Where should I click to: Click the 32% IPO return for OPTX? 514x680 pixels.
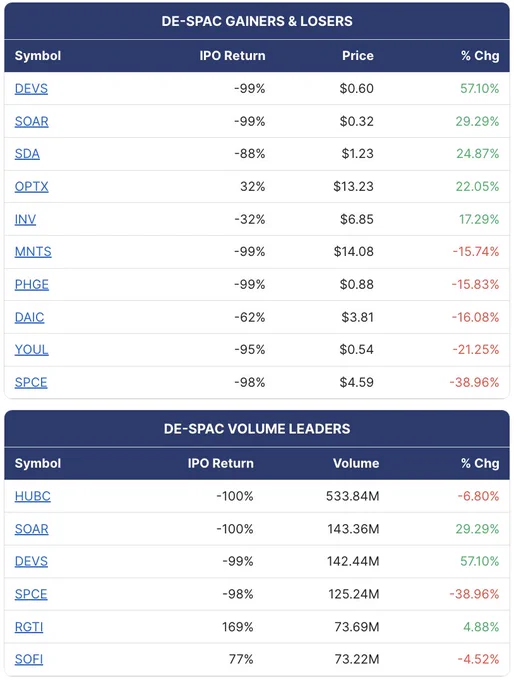tap(252, 186)
